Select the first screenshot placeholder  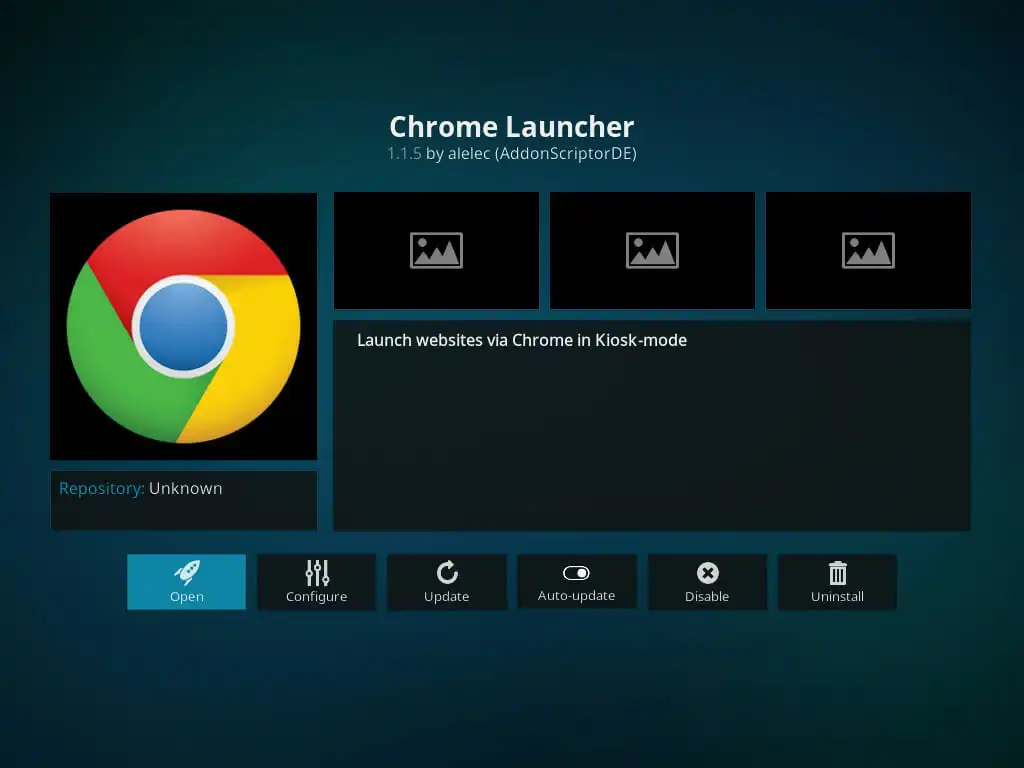tap(436, 250)
